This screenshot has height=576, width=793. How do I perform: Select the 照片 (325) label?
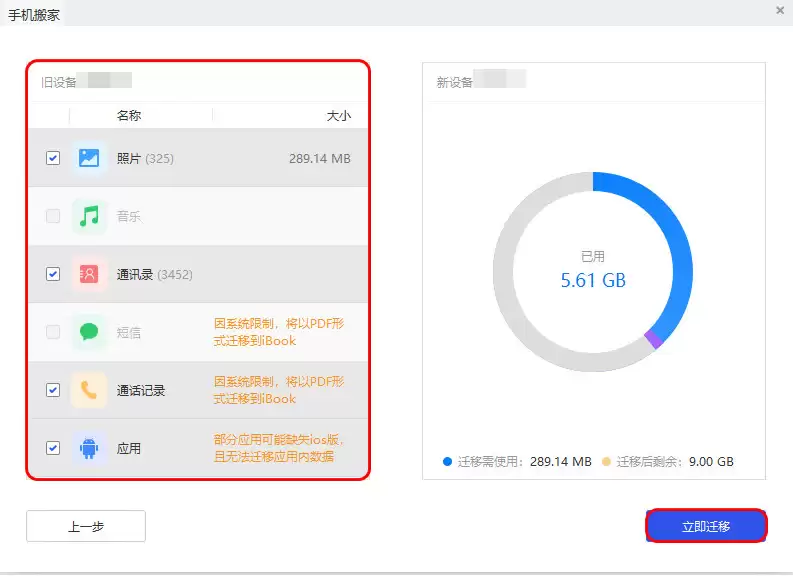[x=145, y=159]
